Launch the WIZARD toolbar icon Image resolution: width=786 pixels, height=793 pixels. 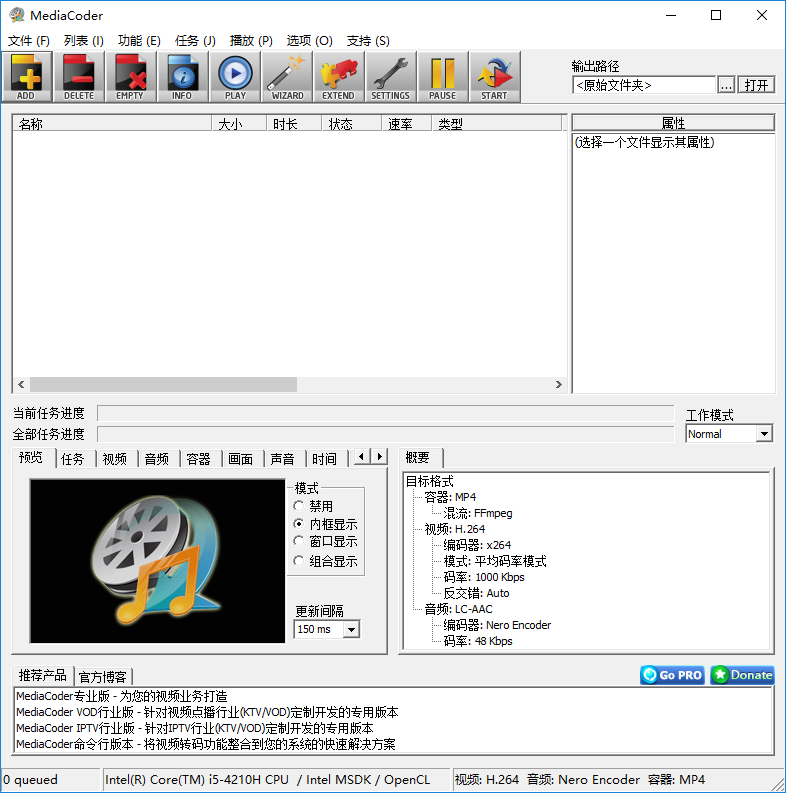coord(287,77)
